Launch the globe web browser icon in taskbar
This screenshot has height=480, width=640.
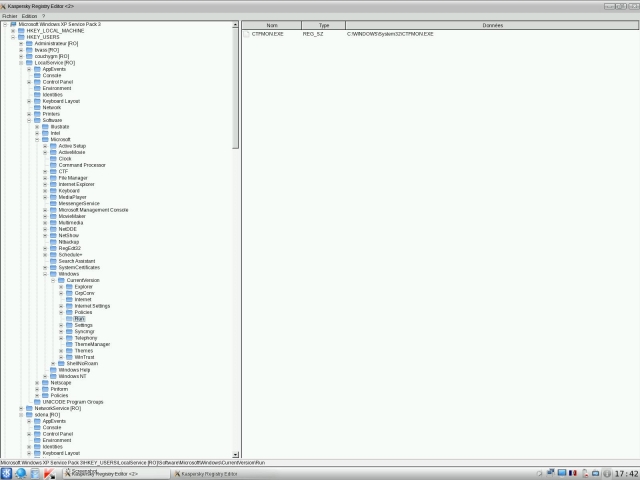tap(21, 473)
